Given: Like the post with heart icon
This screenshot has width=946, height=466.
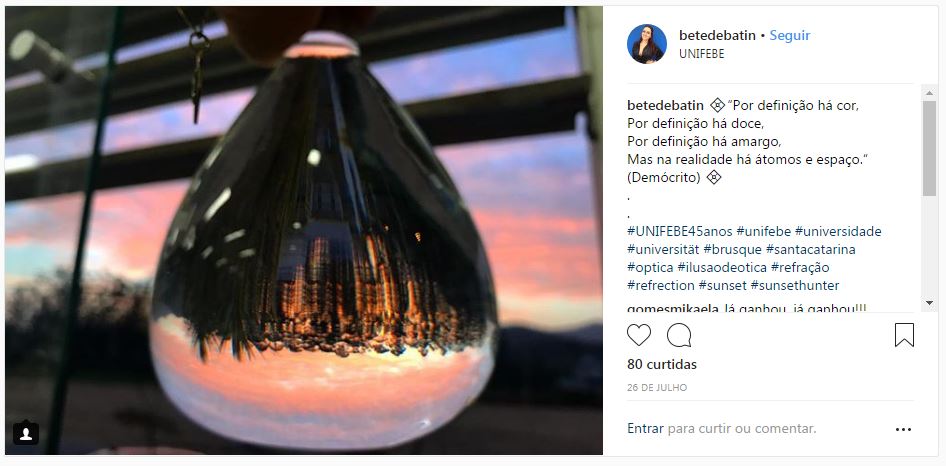Looking at the screenshot, I should coord(639,335).
